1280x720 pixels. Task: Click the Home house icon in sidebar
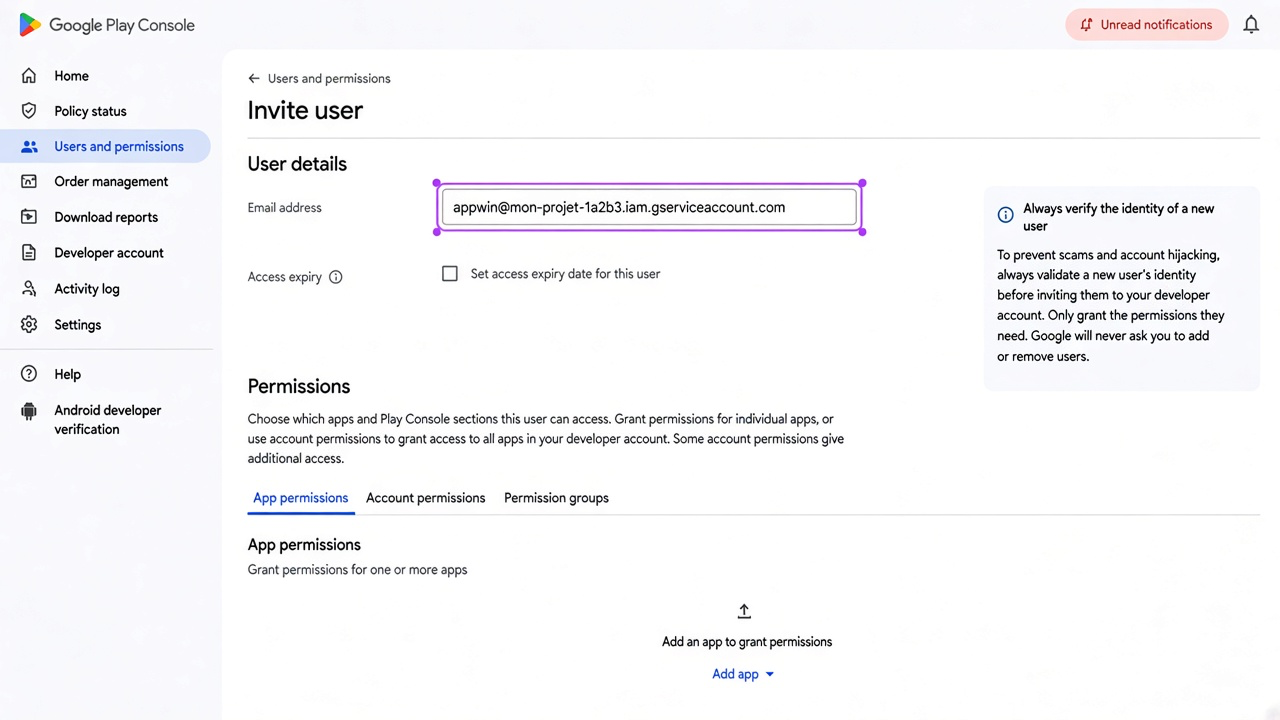coord(29,76)
